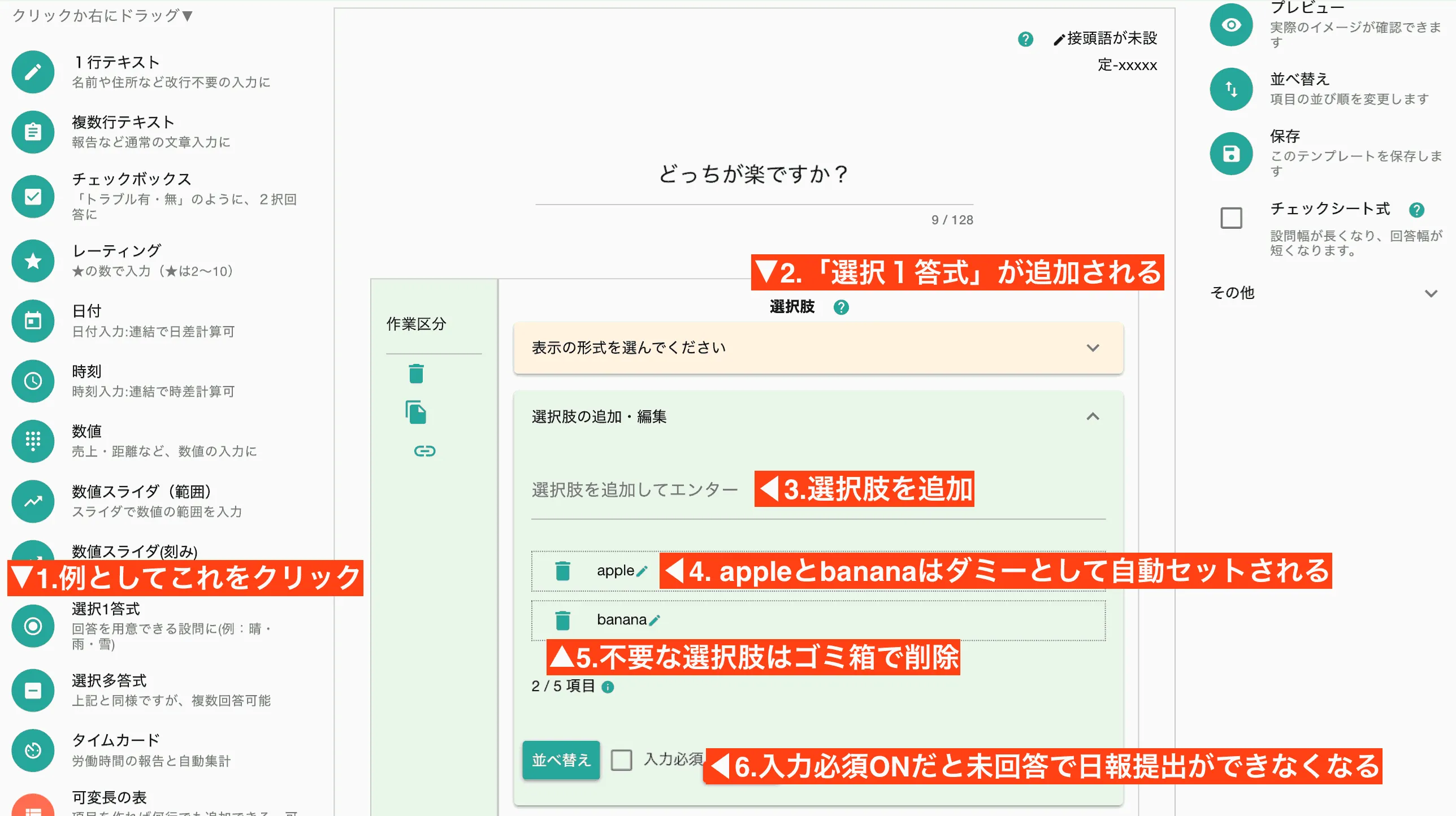Select the 日付 calendar icon
The width and height of the screenshot is (1456, 816).
33,321
